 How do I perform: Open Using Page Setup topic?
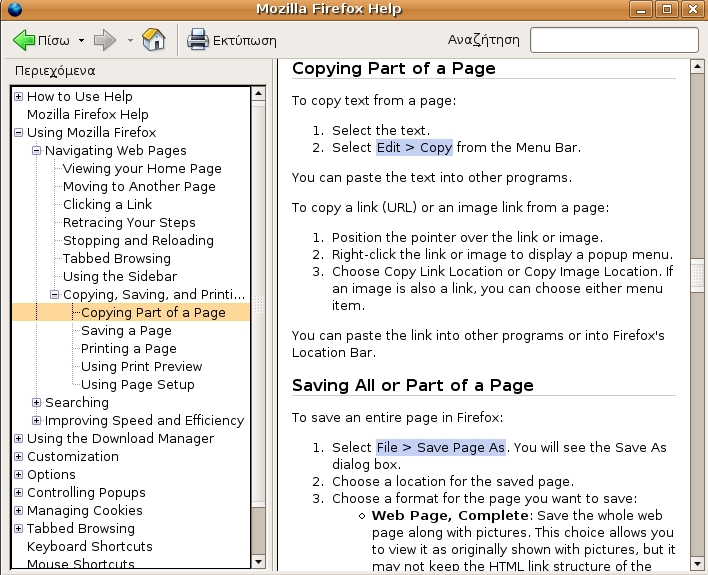tap(138, 384)
